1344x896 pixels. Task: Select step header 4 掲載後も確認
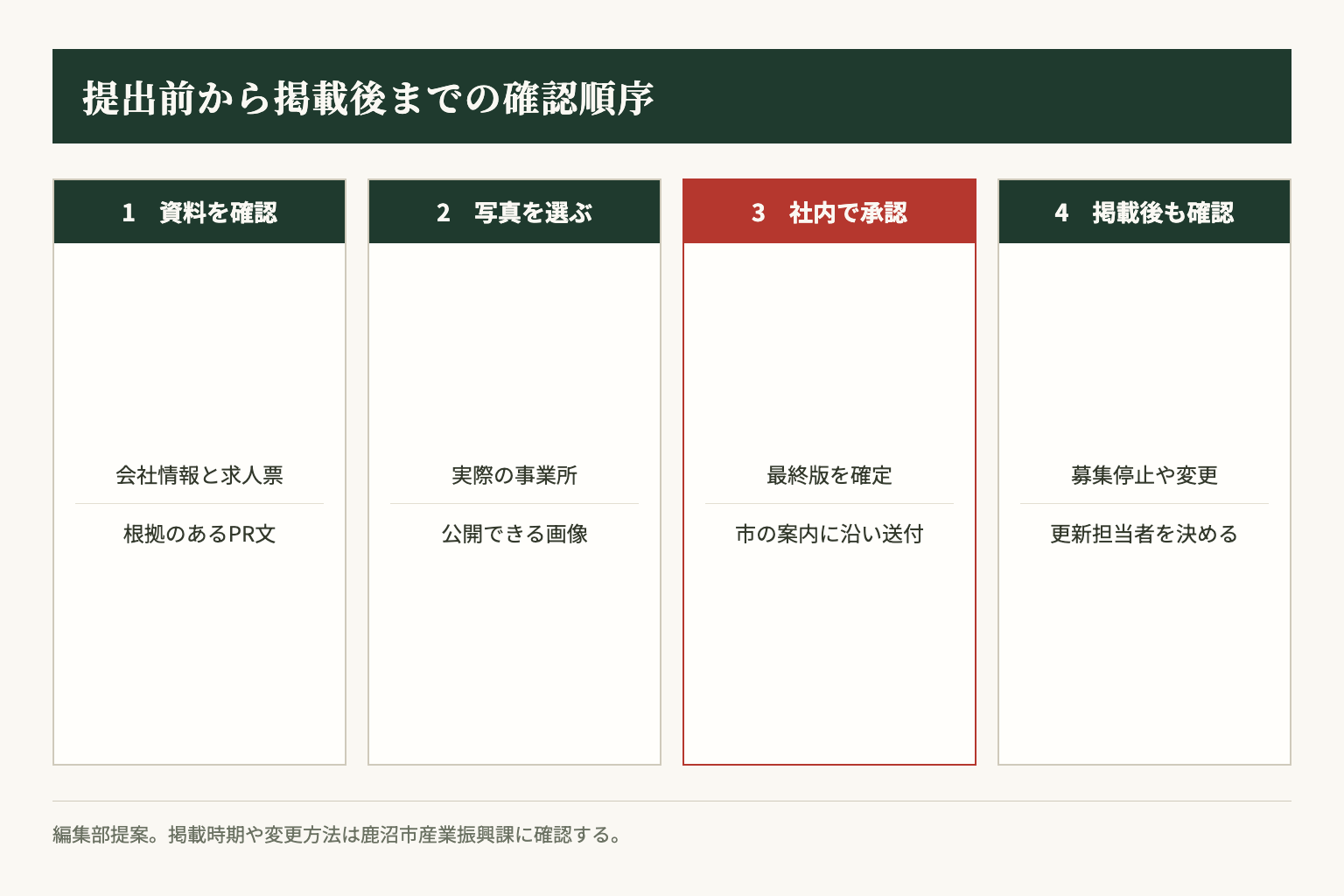click(1144, 212)
